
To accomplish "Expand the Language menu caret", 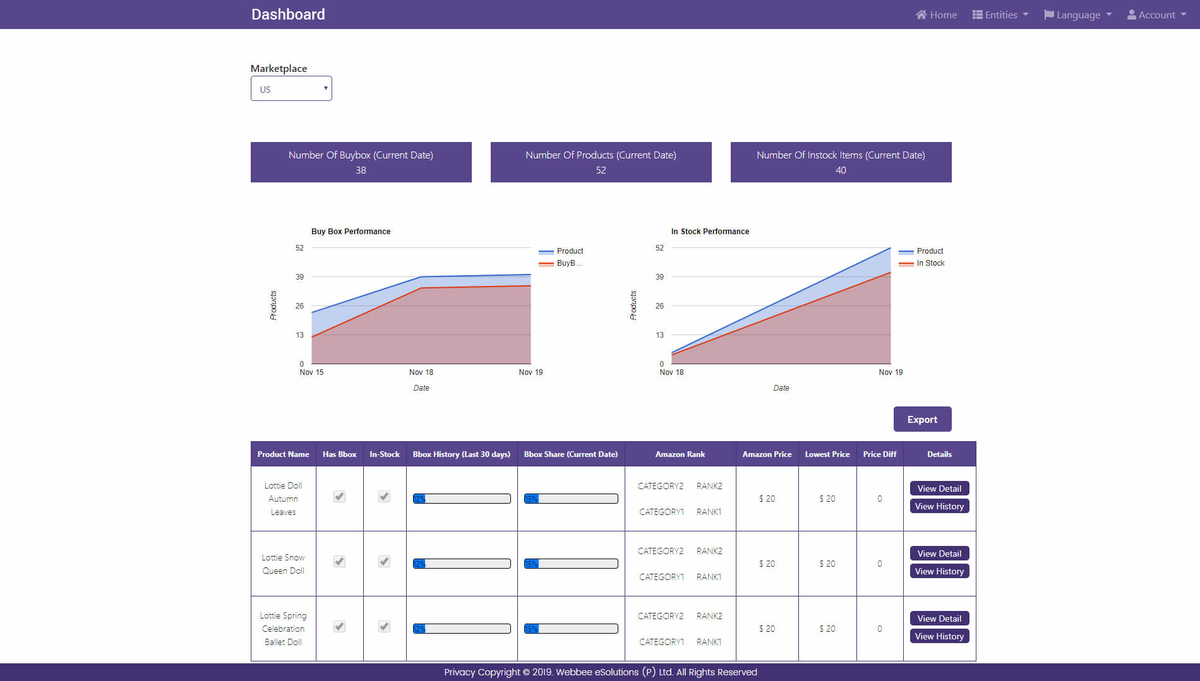I will click(1108, 15).
